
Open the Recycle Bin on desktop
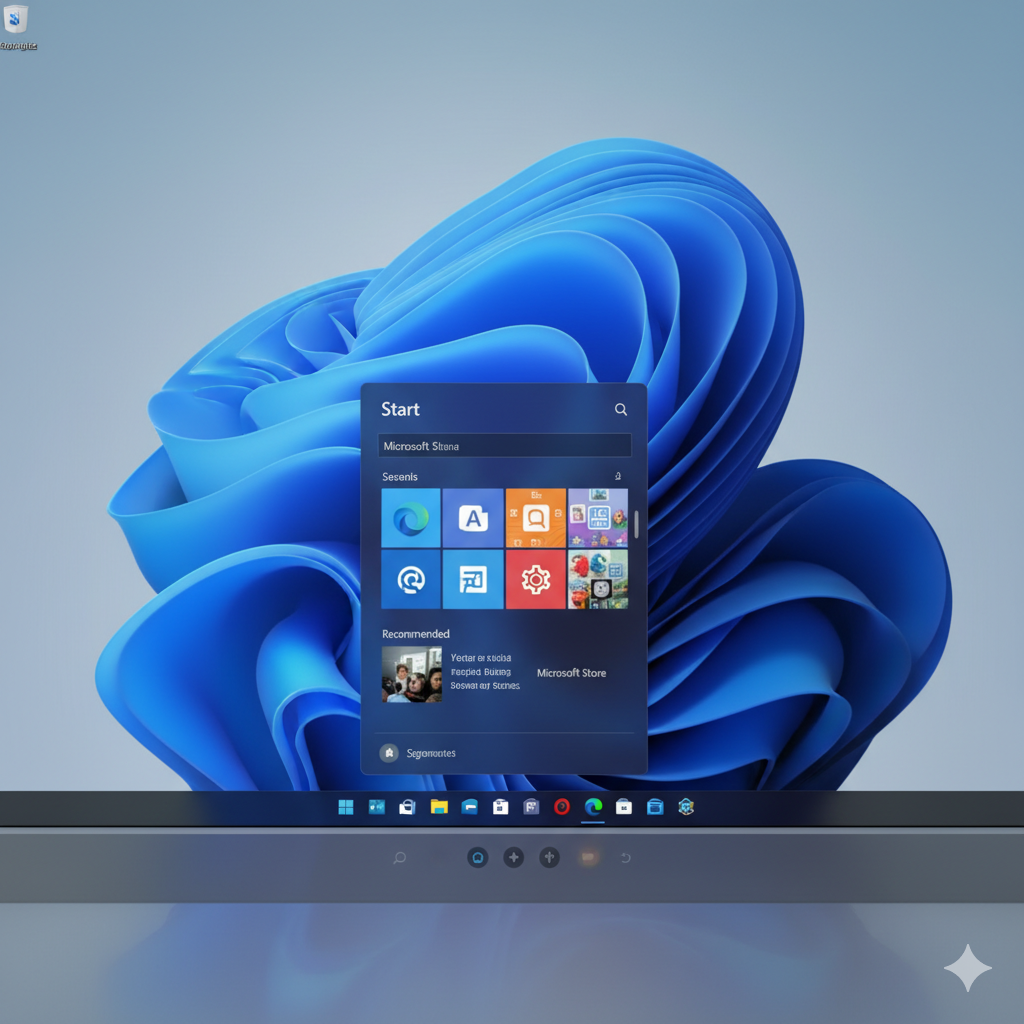coord(16,20)
